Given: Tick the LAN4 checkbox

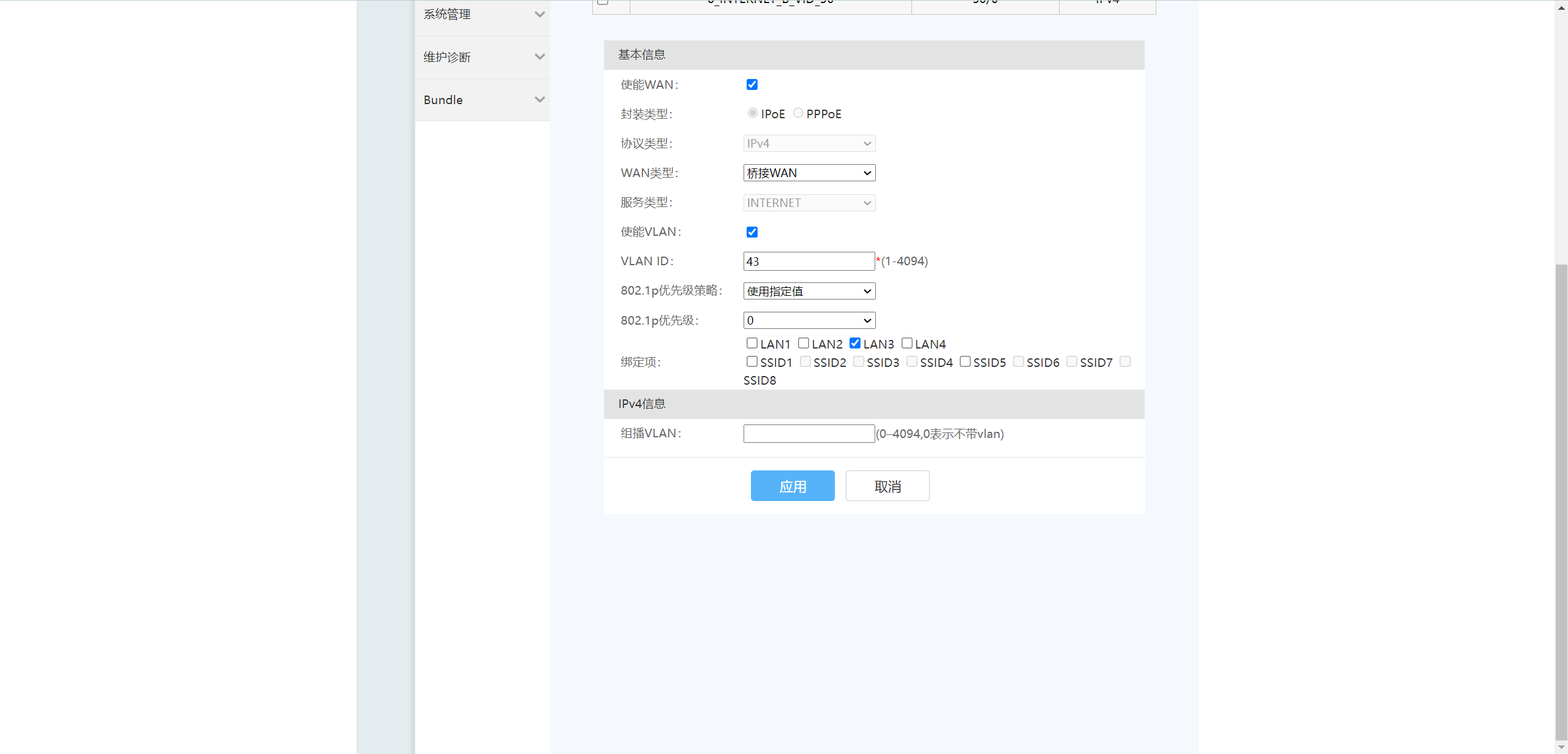Looking at the screenshot, I should point(907,343).
